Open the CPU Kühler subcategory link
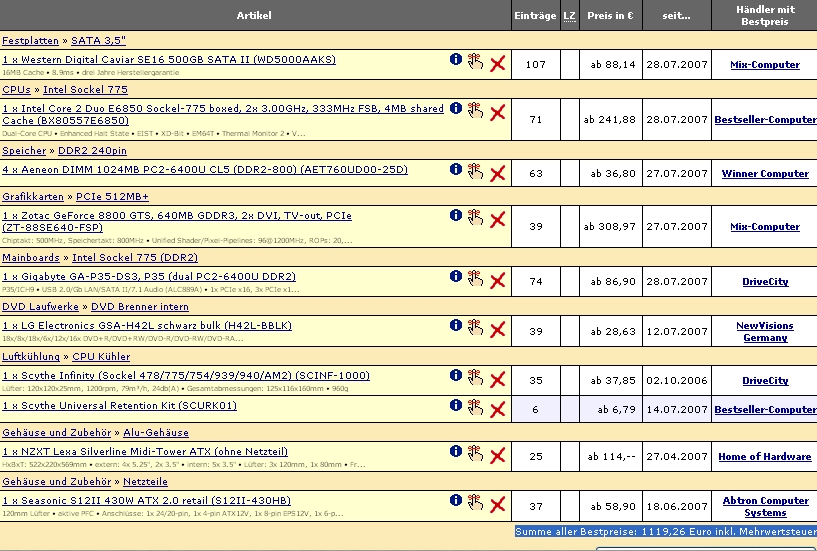 [101, 357]
